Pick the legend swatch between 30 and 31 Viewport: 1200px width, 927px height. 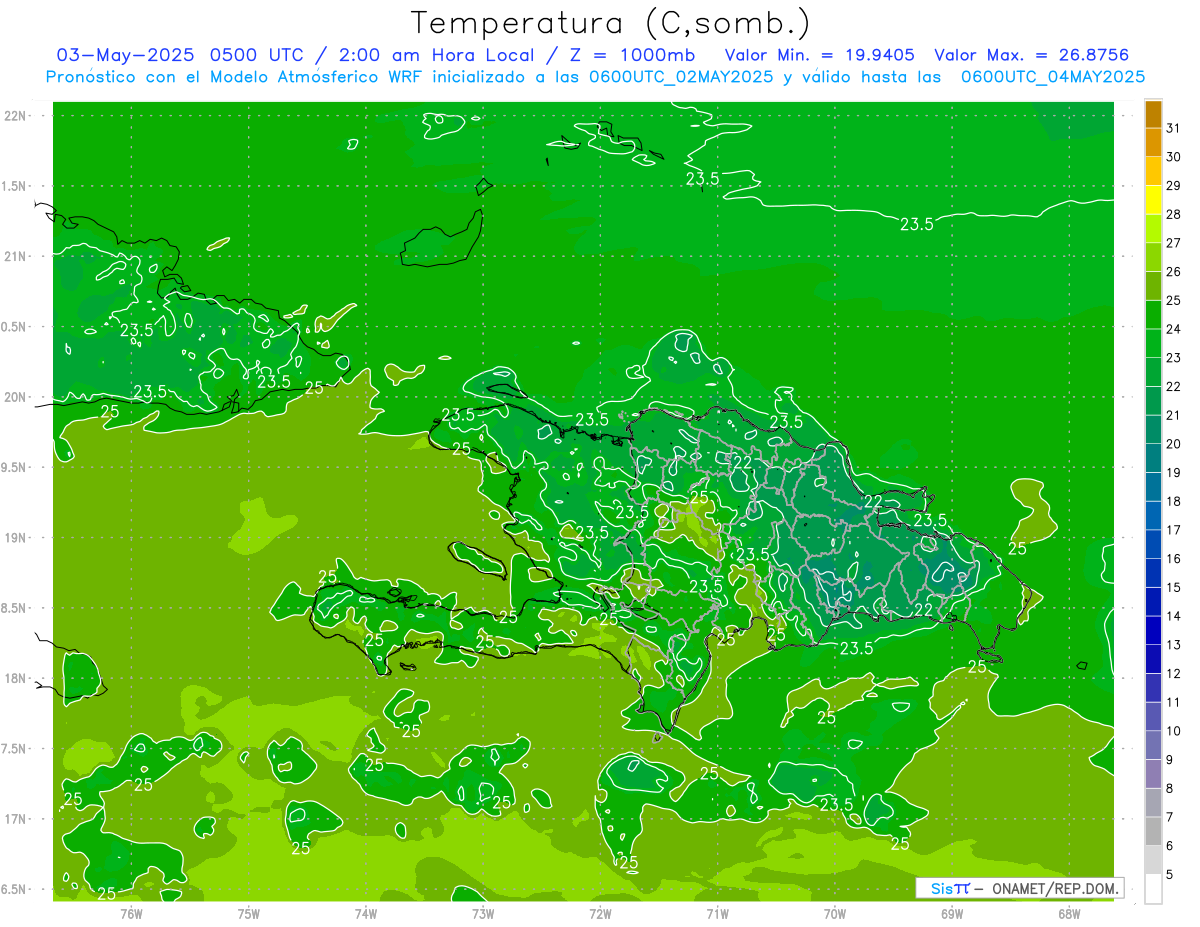[1153, 143]
